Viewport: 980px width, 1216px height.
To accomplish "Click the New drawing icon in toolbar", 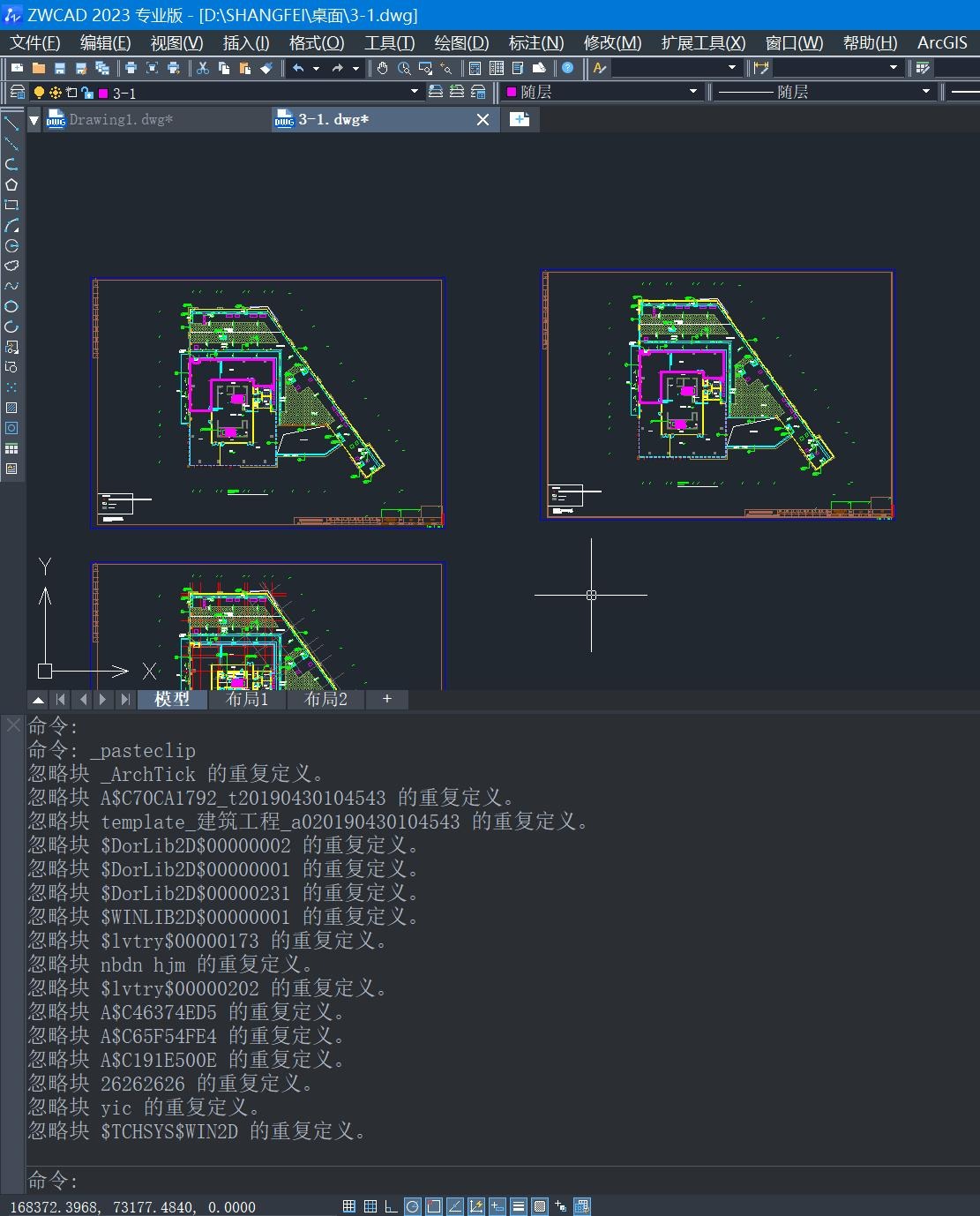I will 18,68.
